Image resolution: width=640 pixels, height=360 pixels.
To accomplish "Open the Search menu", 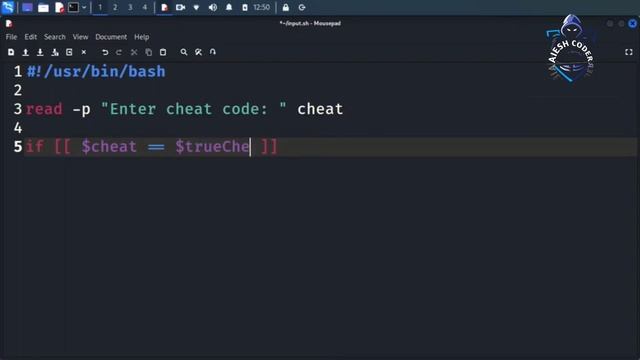I will 55,37.
